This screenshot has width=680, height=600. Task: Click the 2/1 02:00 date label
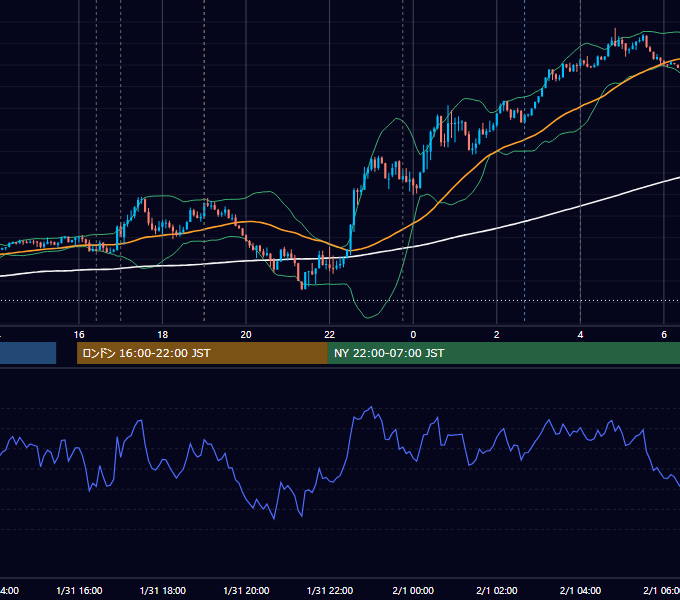tap(497, 590)
